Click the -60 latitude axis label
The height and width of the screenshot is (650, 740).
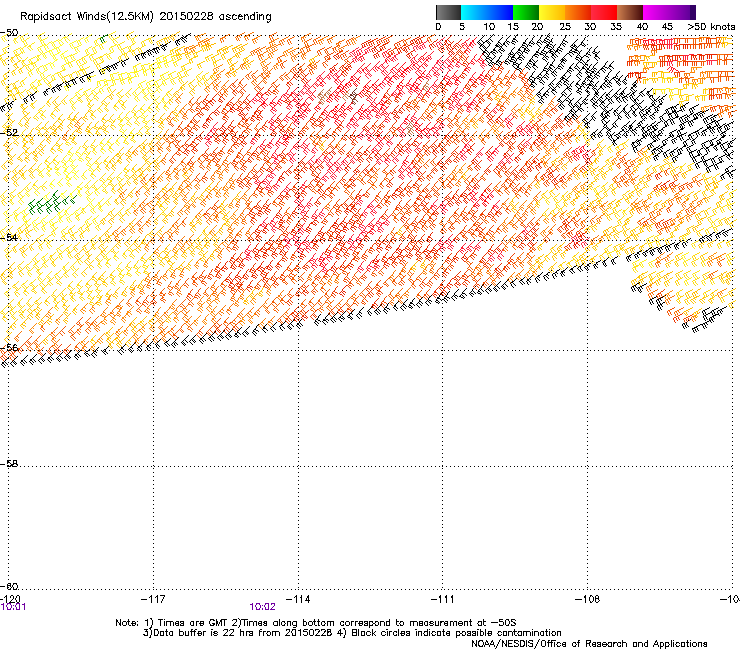point(9,586)
